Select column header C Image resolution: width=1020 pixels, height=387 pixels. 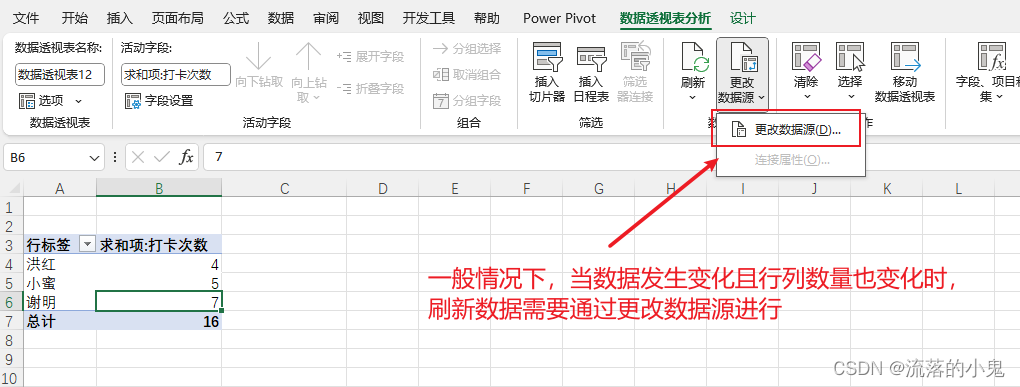(x=284, y=188)
